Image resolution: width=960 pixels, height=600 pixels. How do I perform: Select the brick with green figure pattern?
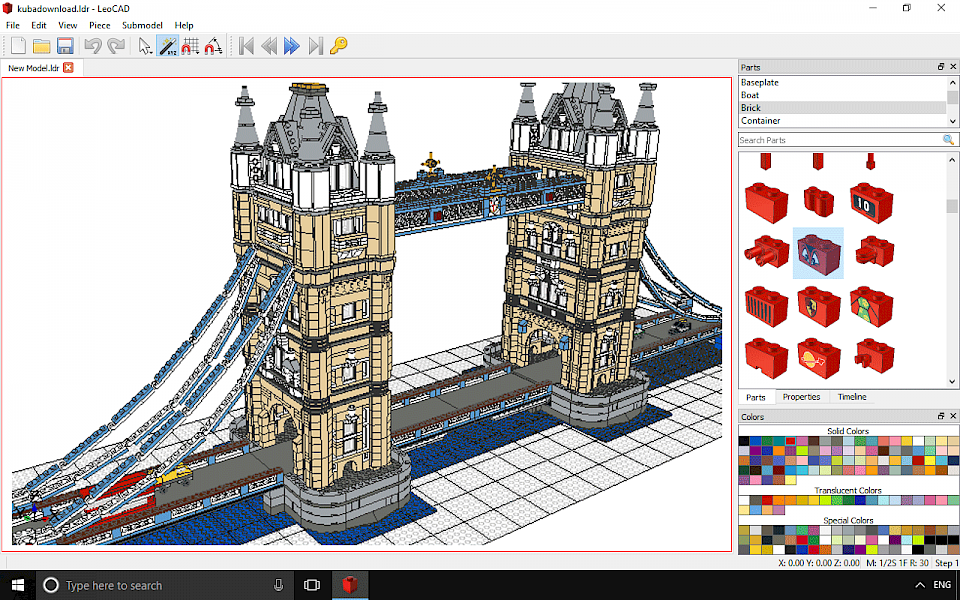(x=871, y=306)
